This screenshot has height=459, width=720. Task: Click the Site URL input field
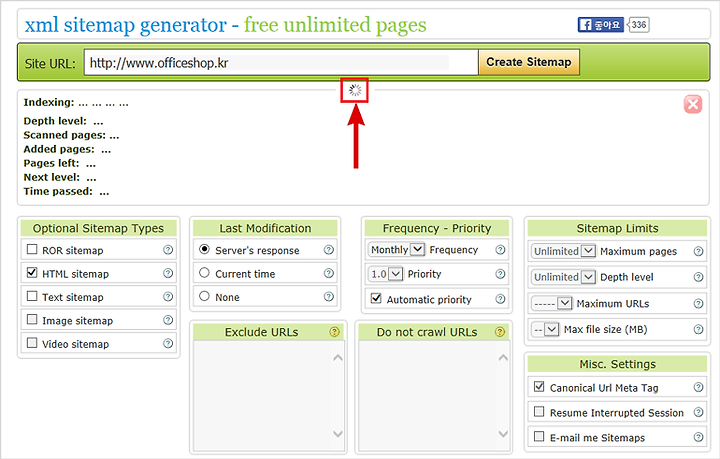pyautogui.click(x=281, y=62)
